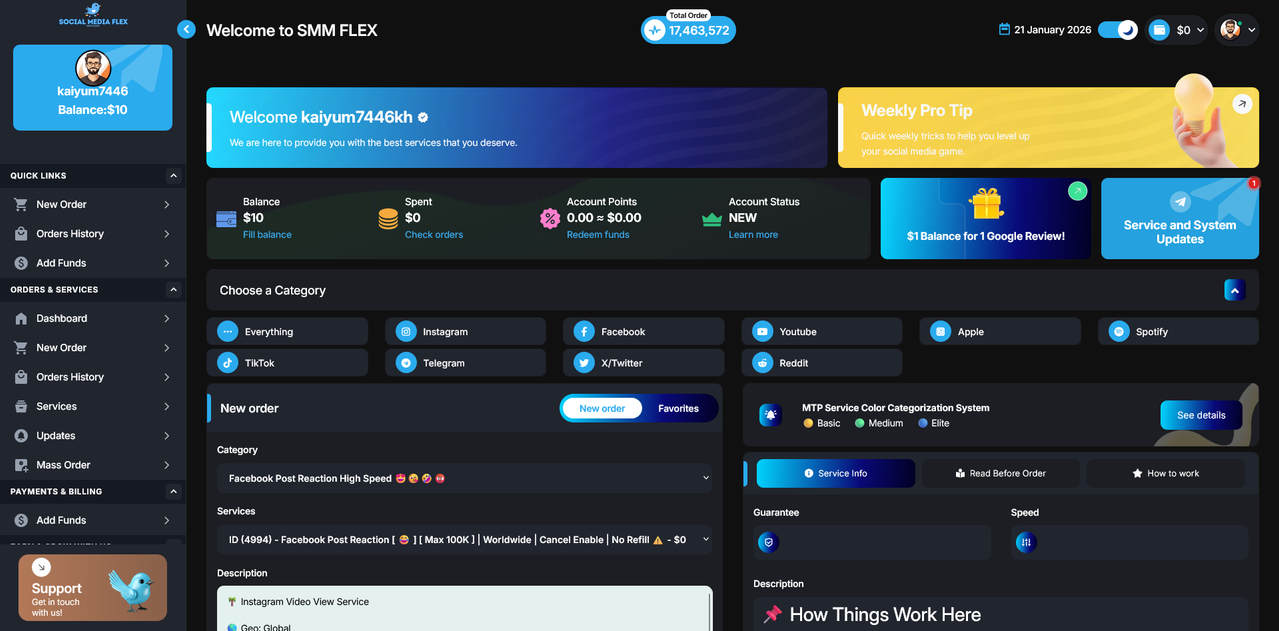Open Updates in the sidebar
Image resolution: width=1279 pixels, height=631 pixels.
point(93,436)
